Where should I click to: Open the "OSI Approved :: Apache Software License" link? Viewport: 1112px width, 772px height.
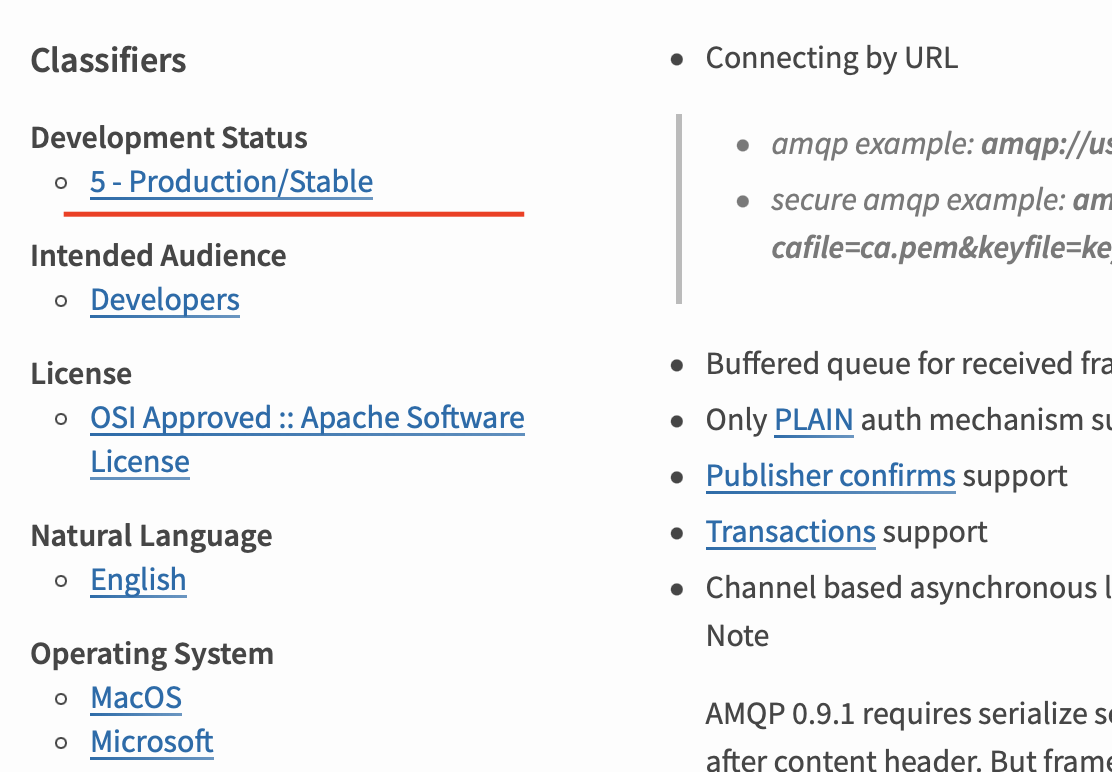[307, 418]
